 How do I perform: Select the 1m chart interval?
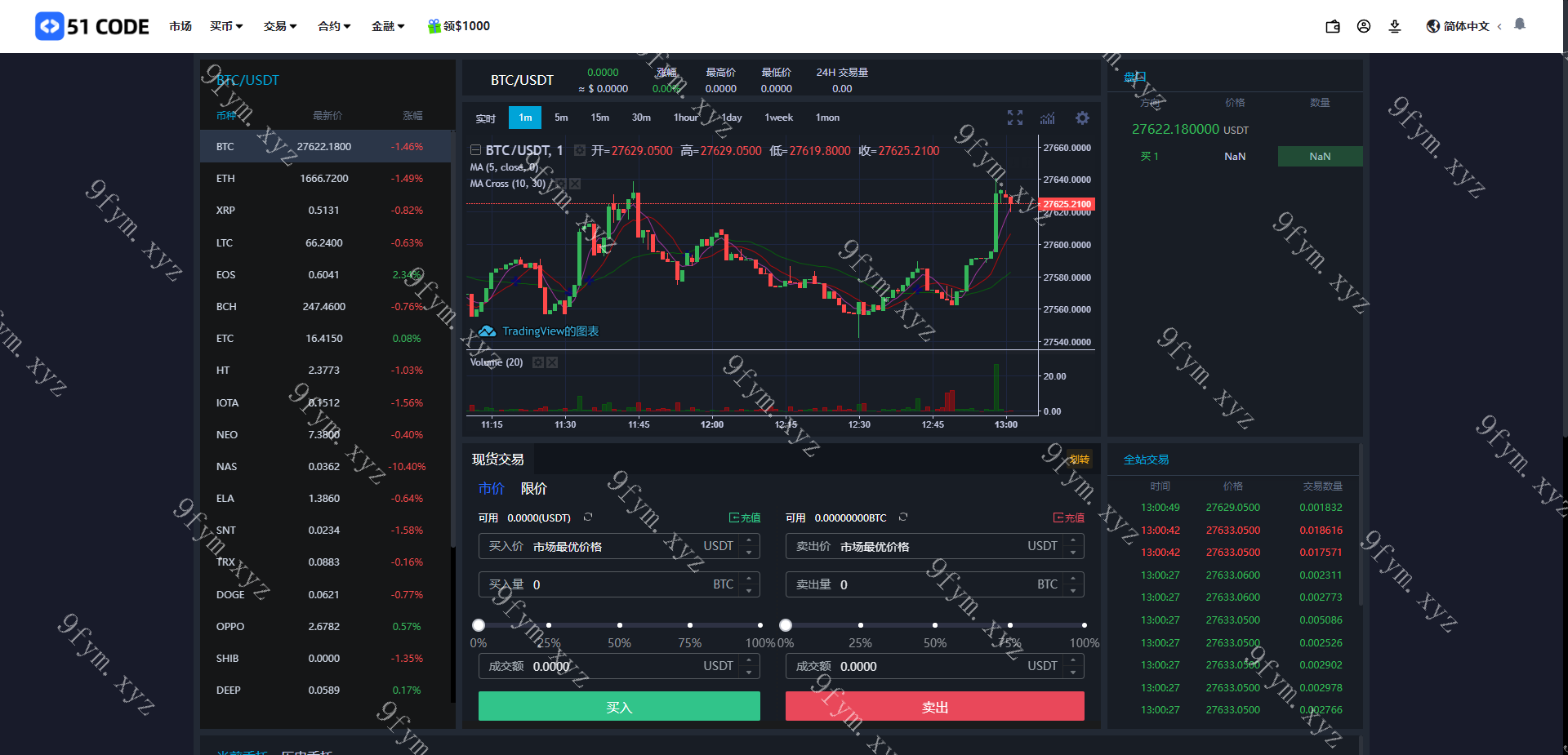tap(525, 118)
